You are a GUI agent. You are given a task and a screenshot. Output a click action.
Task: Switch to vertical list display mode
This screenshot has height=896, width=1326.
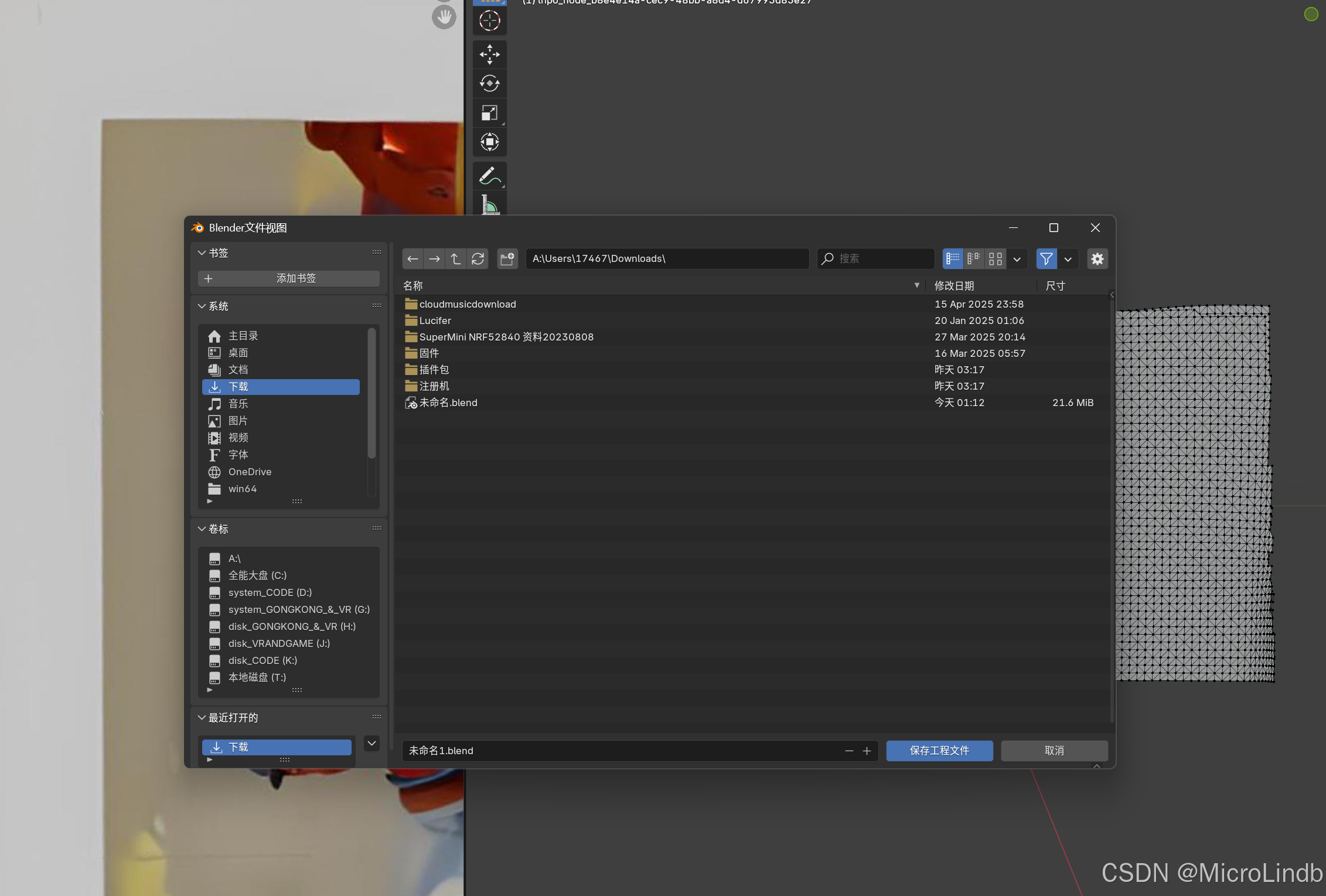coord(953,258)
